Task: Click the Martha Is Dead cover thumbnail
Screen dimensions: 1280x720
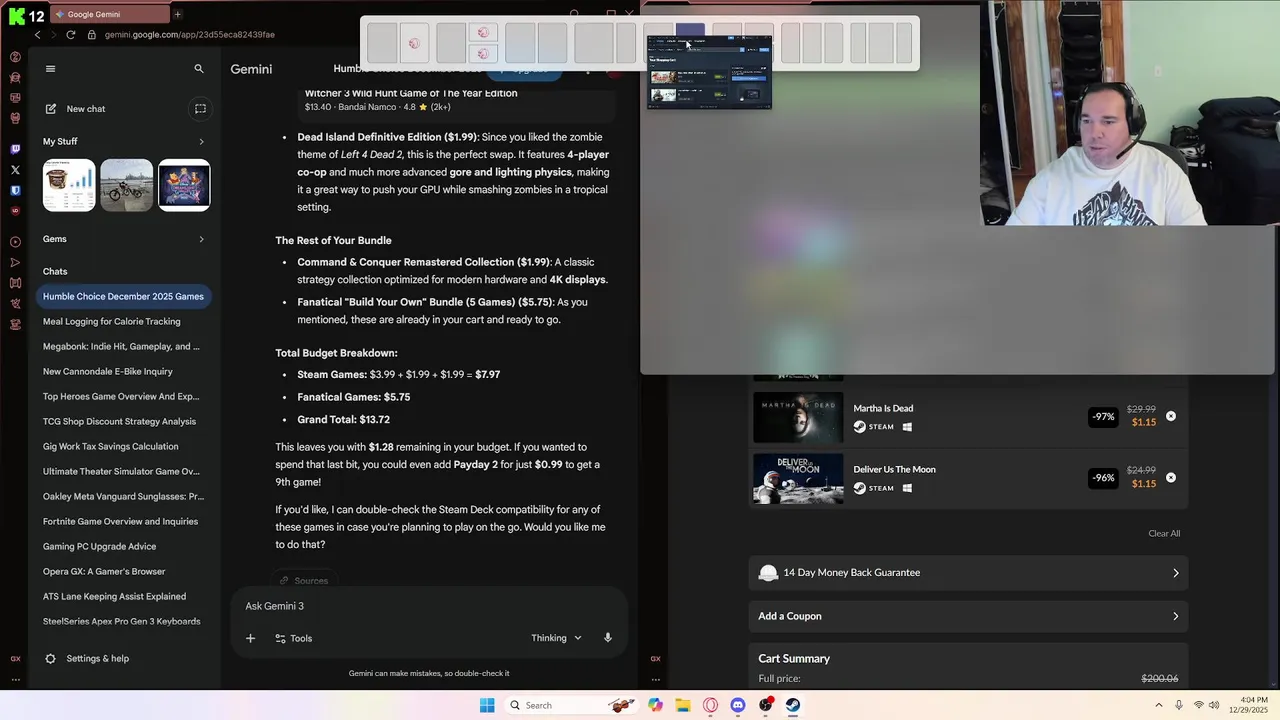Action: [798, 416]
